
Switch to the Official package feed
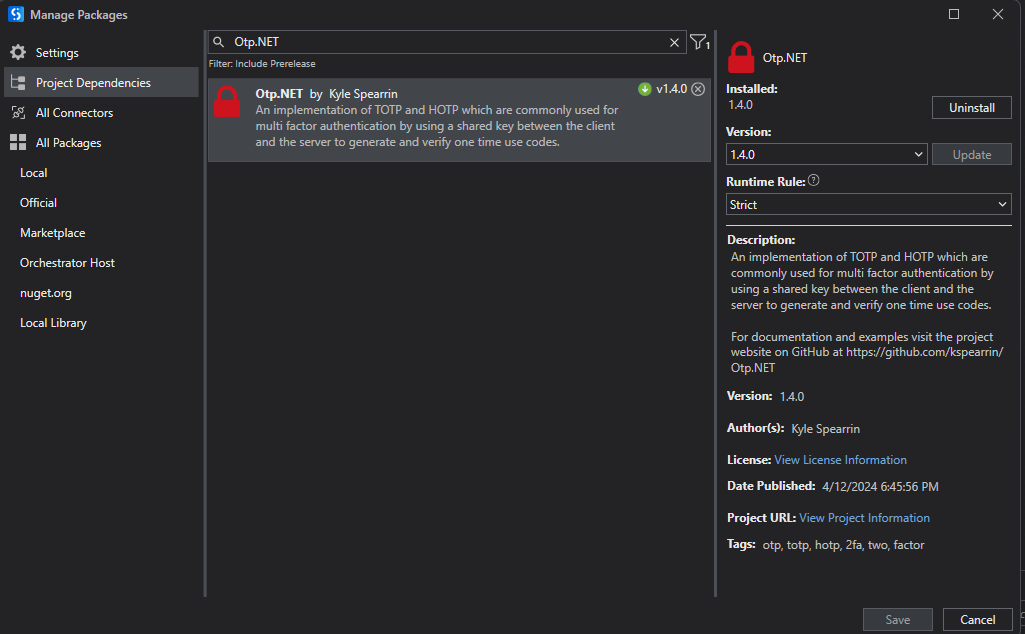click(x=38, y=203)
